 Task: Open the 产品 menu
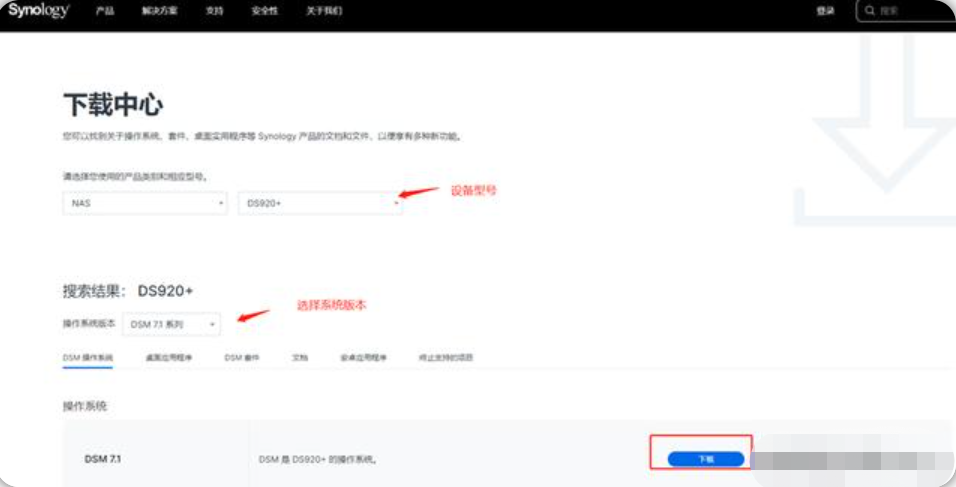click(105, 11)
